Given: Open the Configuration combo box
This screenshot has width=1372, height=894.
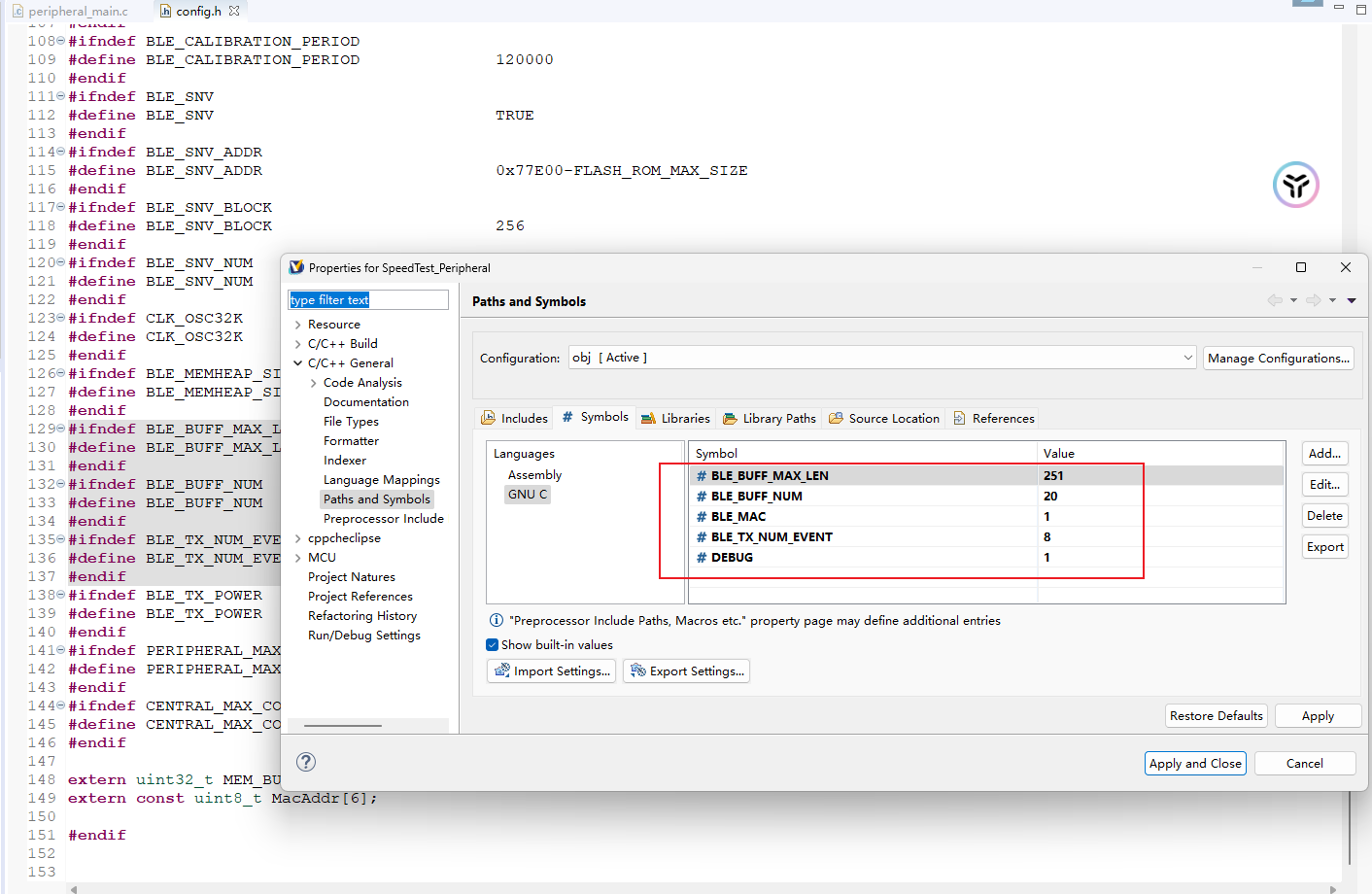Looking at the screenshot, I should [882, 358].
